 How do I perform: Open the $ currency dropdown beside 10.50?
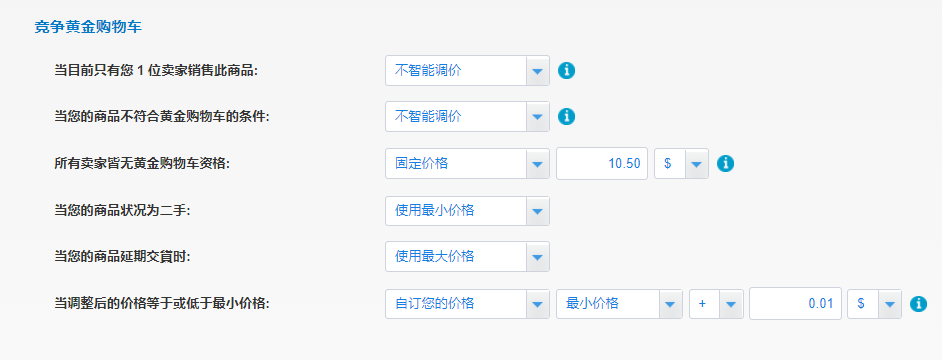681,163
